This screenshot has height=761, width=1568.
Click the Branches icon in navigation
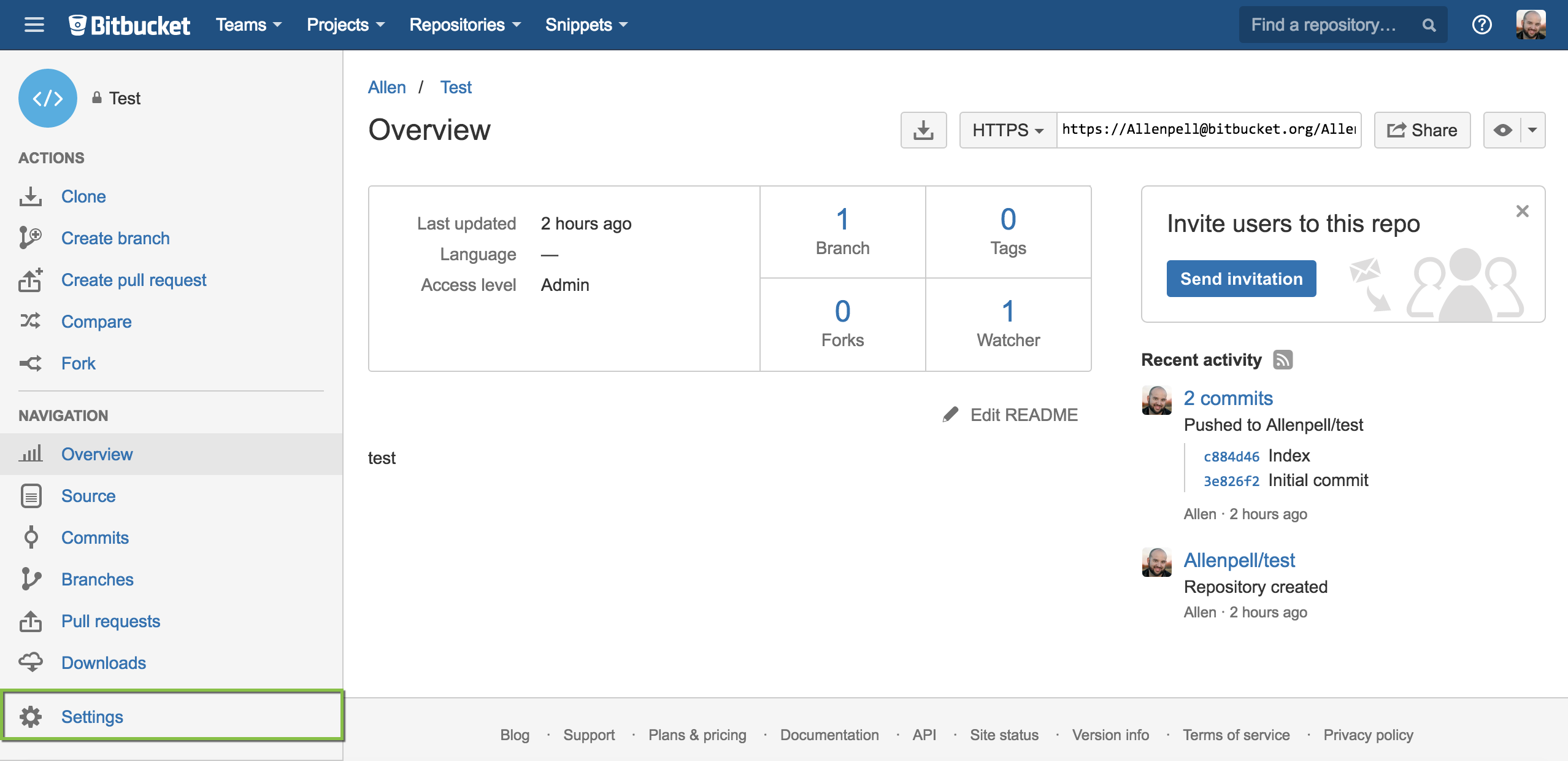tap(31, 579)
